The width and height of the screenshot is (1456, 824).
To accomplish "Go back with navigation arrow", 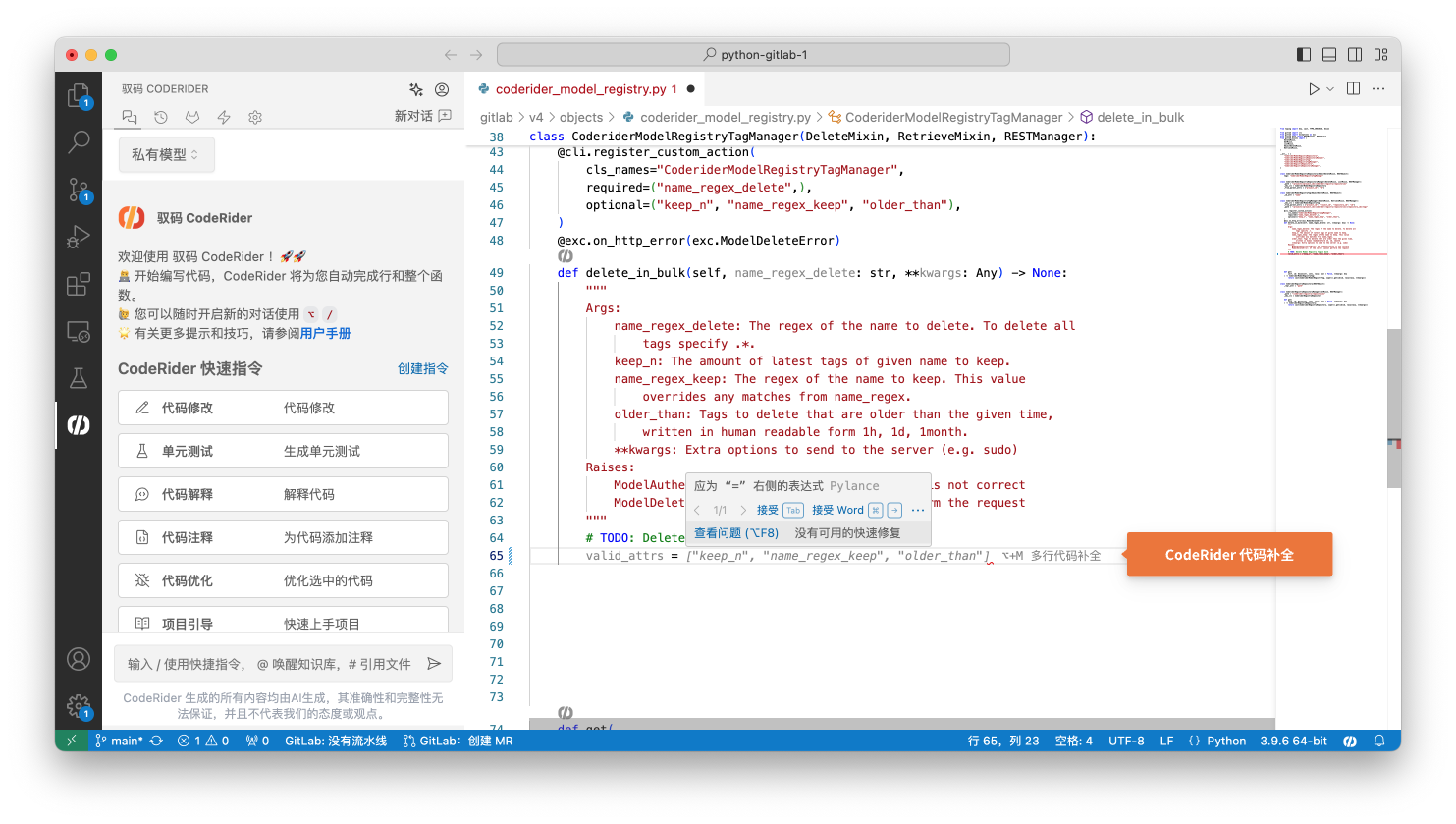I will 451,55.
